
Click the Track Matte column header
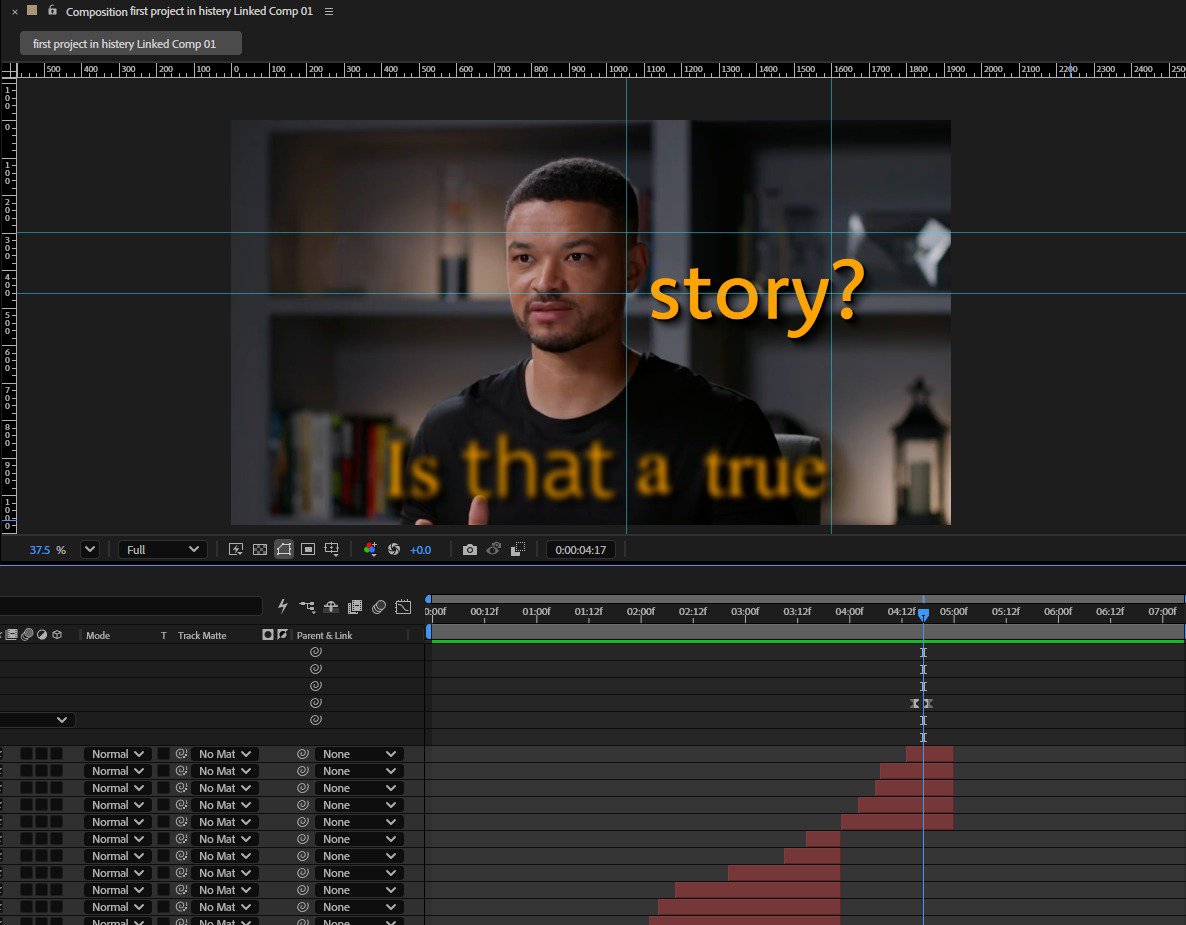[202, 635]
